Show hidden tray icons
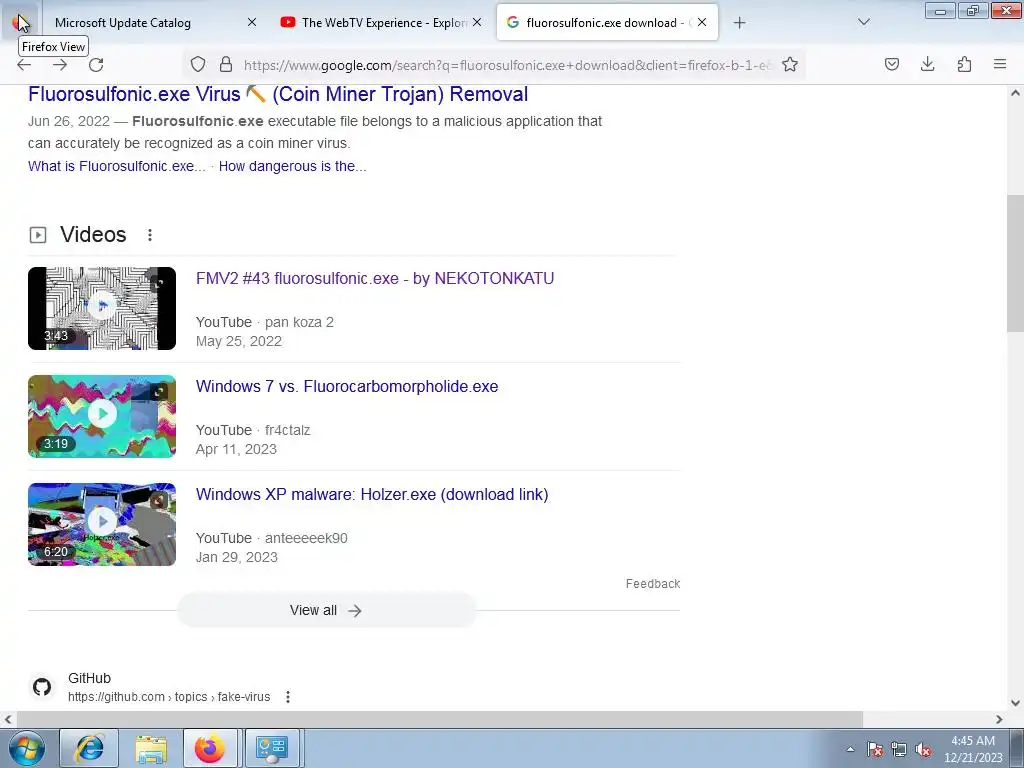Viewport: 1024px width, 768px height. click(850, 749)
